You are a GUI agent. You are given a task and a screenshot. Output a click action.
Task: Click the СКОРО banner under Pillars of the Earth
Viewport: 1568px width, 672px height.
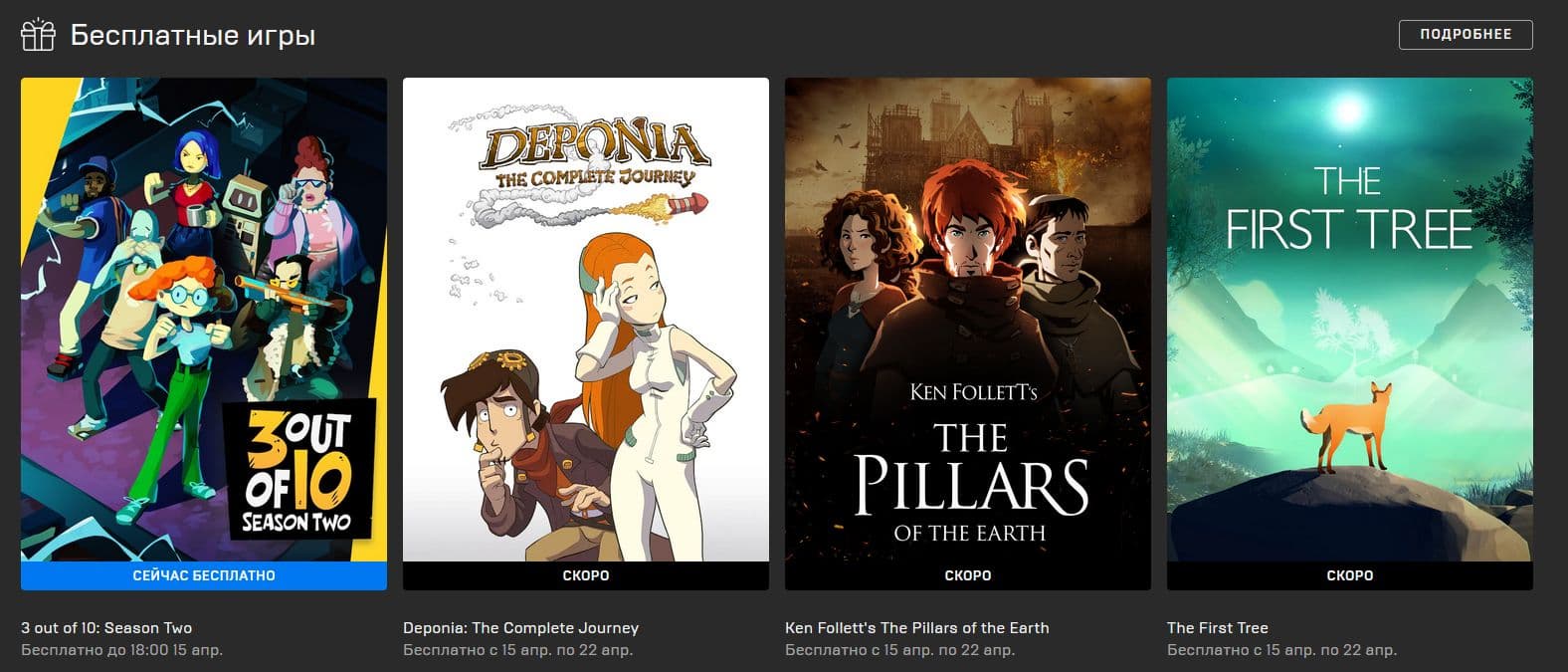[x=968, y=575]
